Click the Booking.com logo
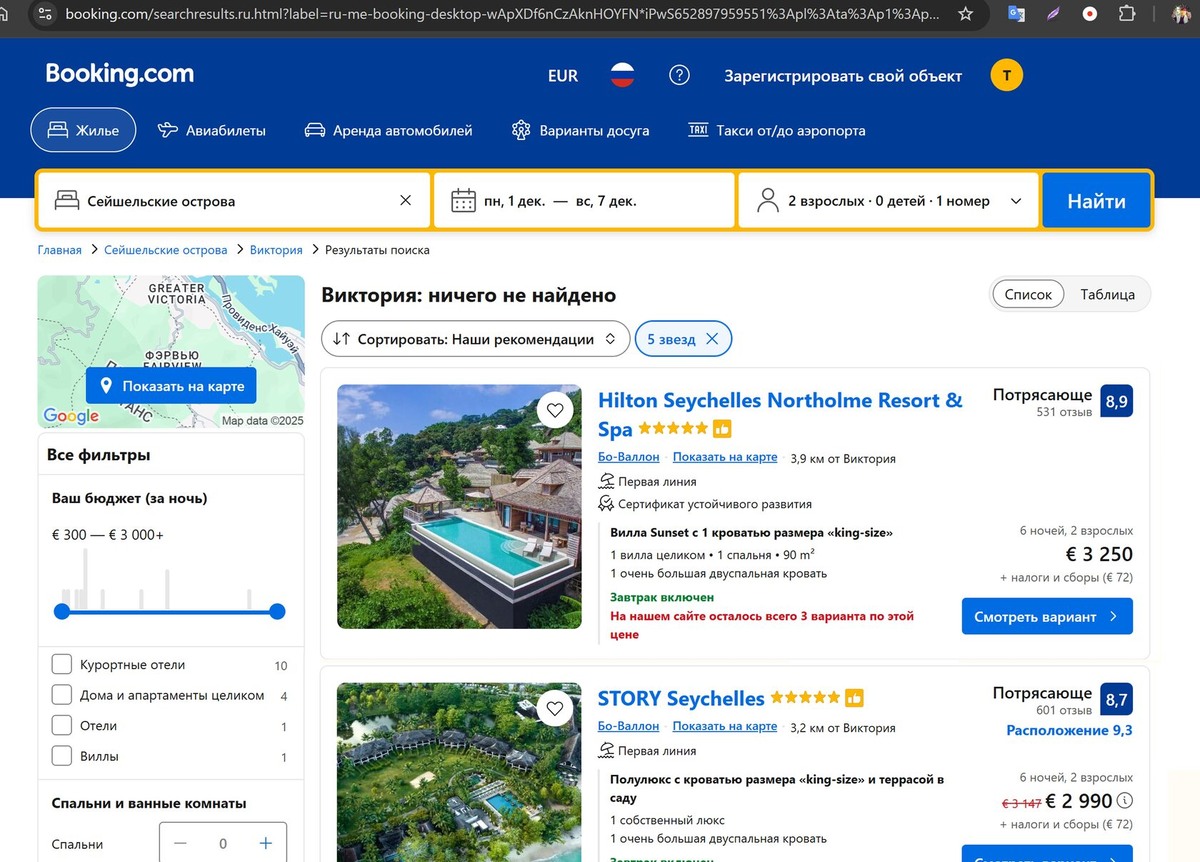Image resolution: width=1200 pixels, height=862 pixels. click(120, 74)
